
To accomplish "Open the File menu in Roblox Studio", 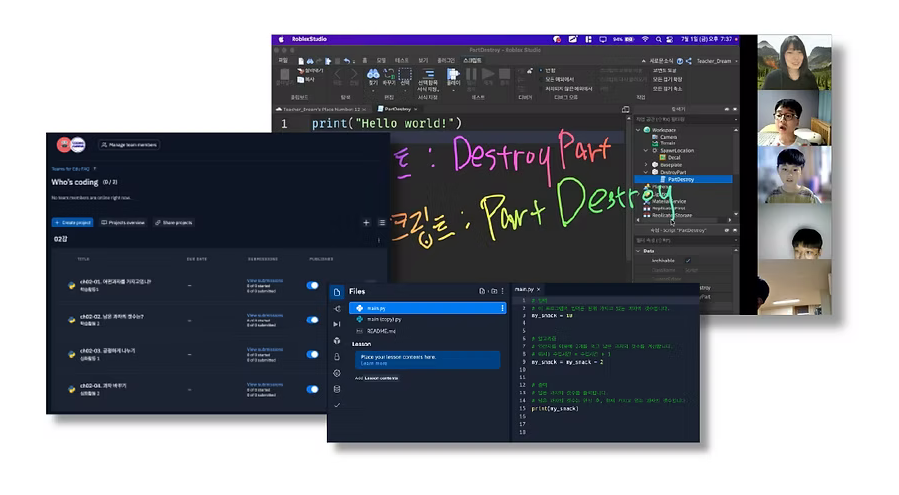I will pyautogui.click(x=283, y=60).
